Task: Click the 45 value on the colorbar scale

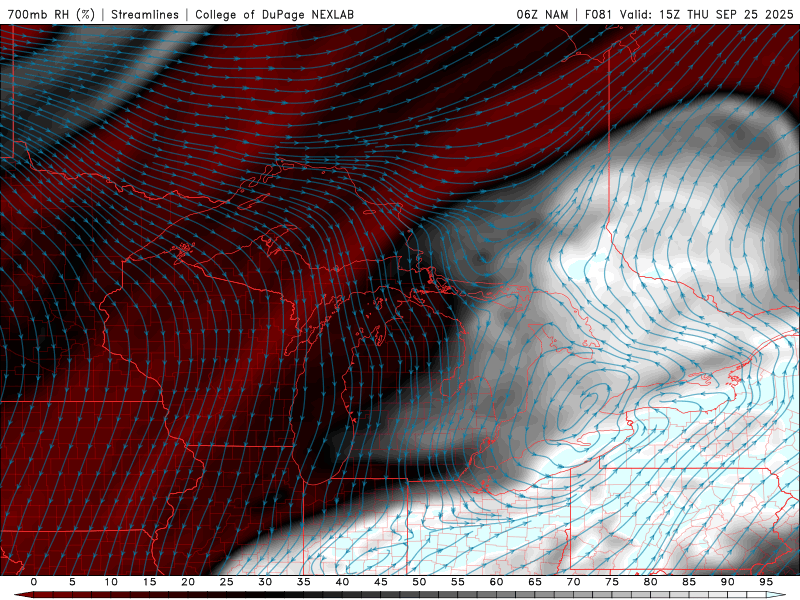Action: [381, 582]
